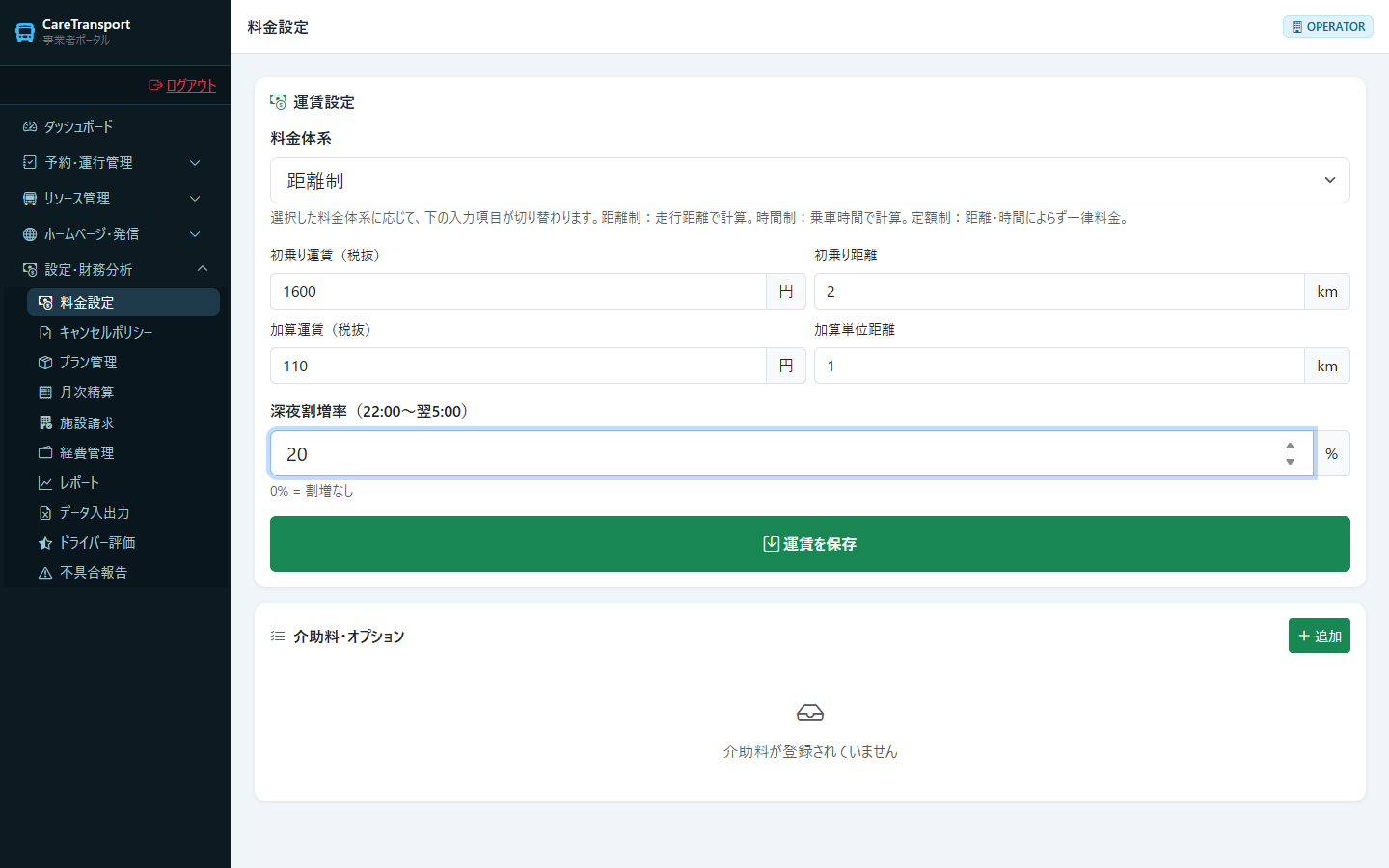Click the 初乗り運賃 input field

[x=518, y=291]
